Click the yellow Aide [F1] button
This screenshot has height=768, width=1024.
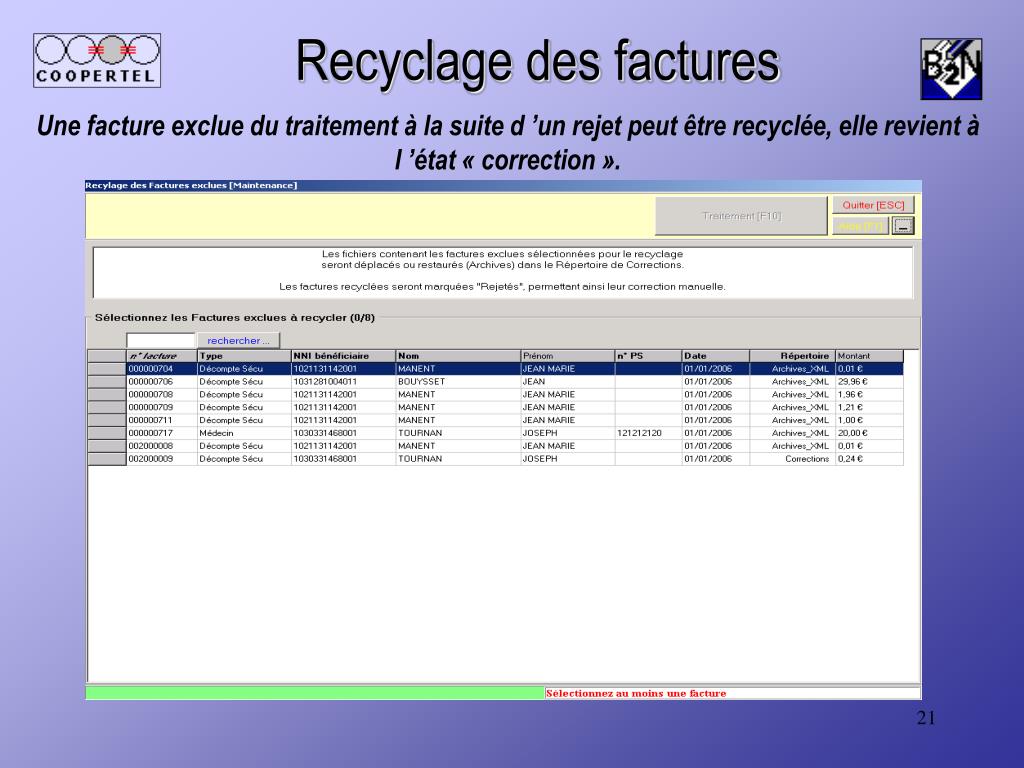[x=860, y=226]
